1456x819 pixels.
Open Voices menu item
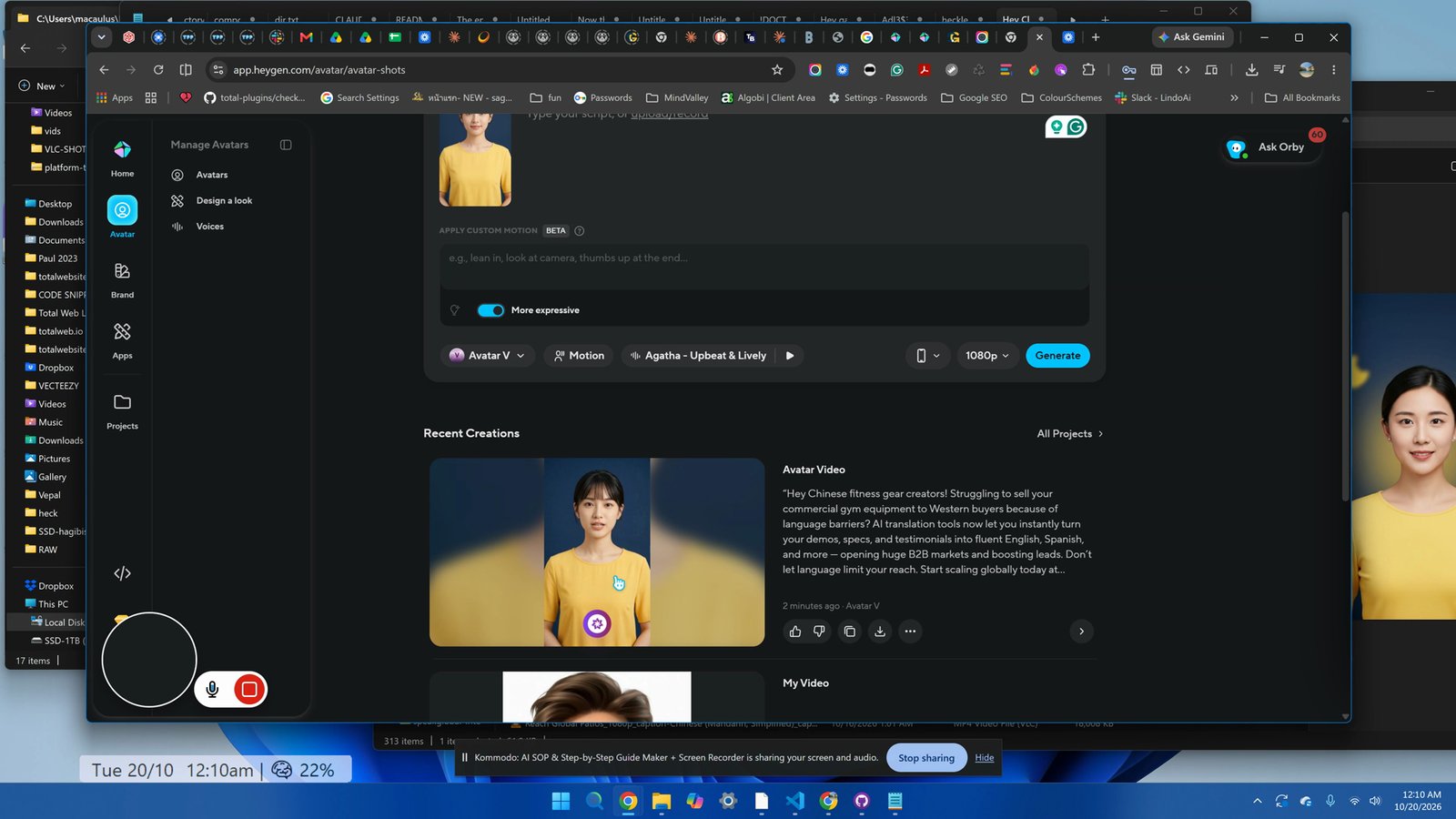point(210,227)
